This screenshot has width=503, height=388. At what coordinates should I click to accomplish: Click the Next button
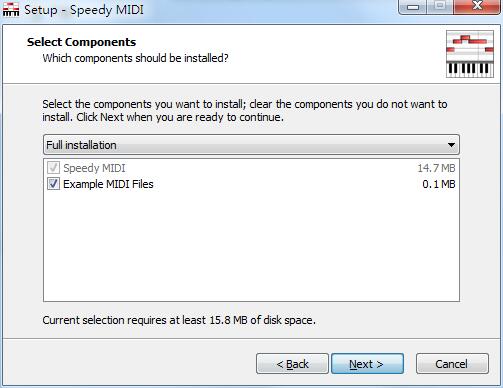[367, 364]
